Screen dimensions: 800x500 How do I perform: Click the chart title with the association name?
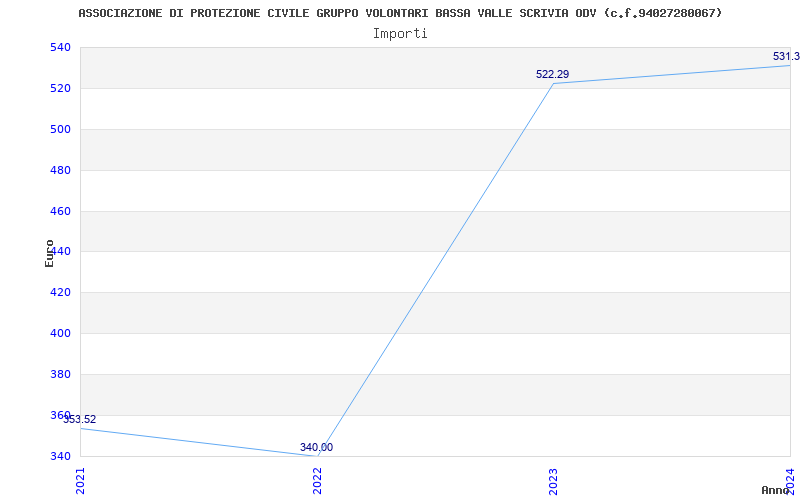point(400,13)
